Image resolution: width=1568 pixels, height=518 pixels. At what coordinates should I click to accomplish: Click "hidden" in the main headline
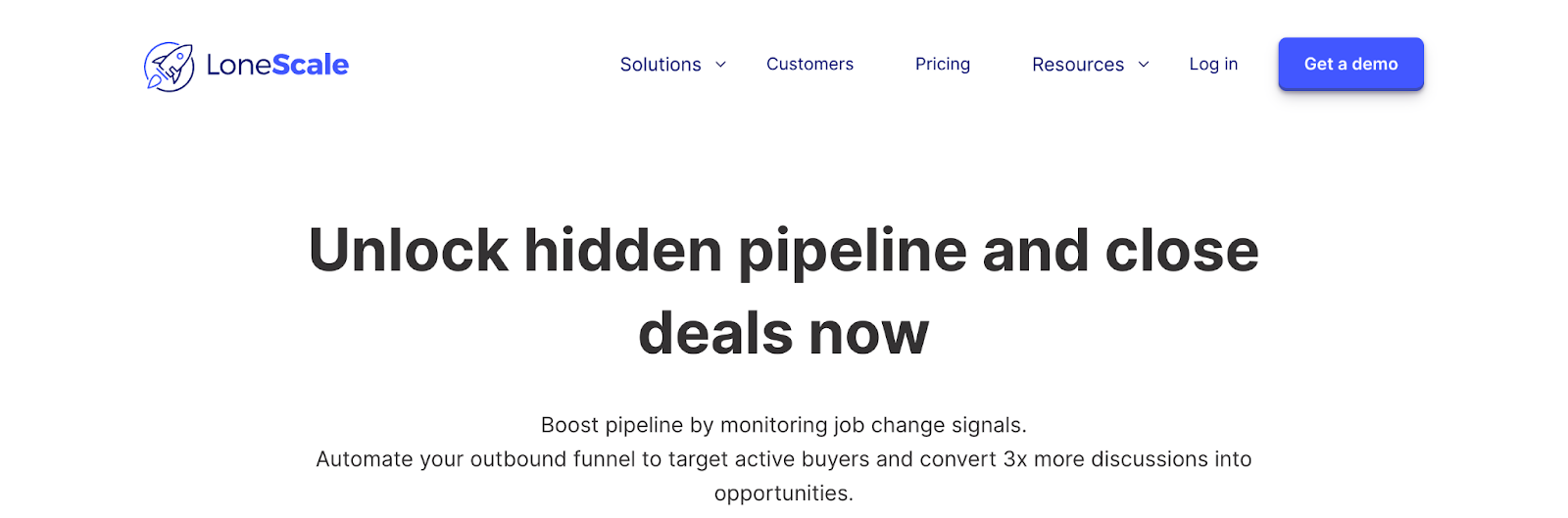click(x=623, y=251)
